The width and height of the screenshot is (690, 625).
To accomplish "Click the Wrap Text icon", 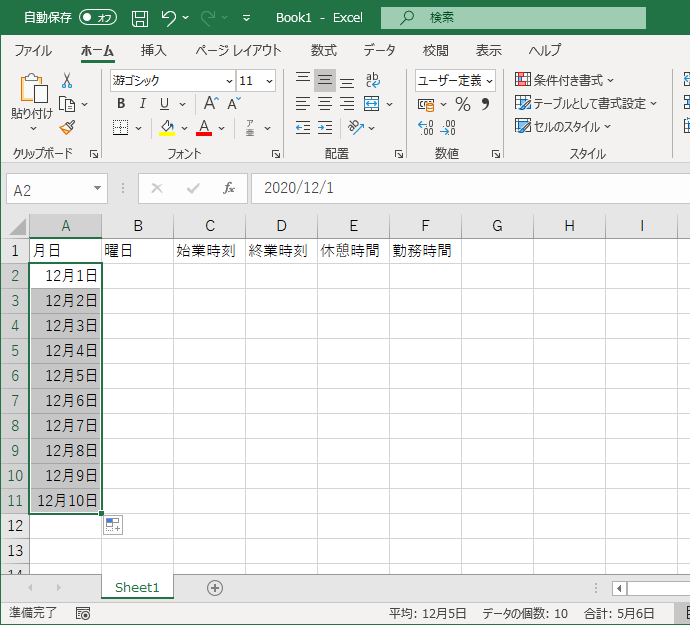I will [372, 80].
